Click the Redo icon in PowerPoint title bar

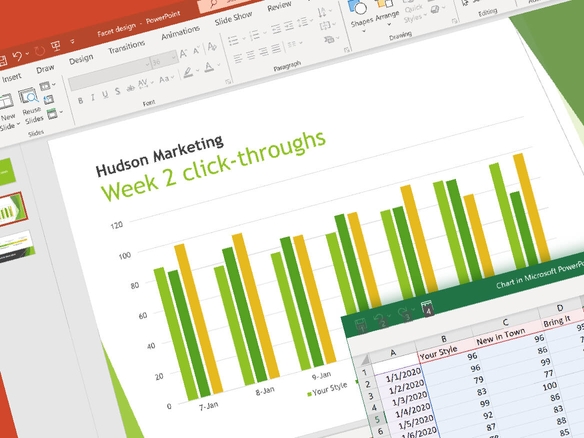39,51
